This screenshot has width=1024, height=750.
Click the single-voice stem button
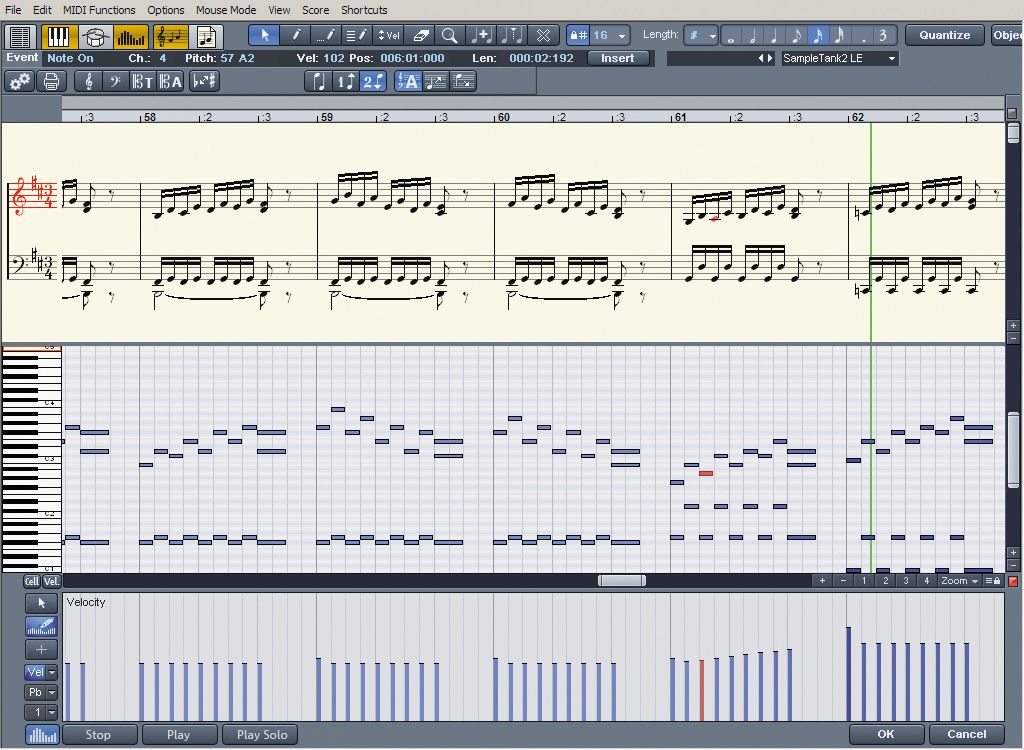[319, 82]
